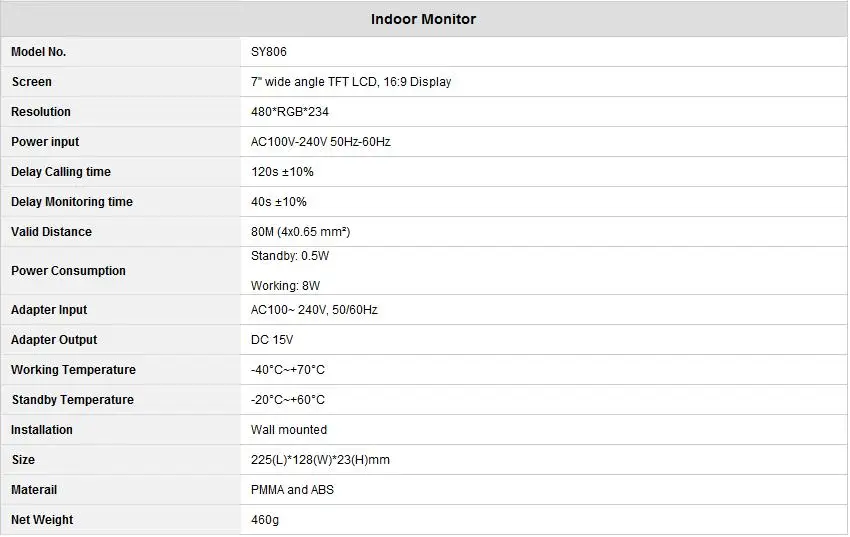The height and width of the screenshot is (537, 850).
Task: Select the Resolution value 480*RGB*234
Action: pyautogui.click(x=290, y=112)
